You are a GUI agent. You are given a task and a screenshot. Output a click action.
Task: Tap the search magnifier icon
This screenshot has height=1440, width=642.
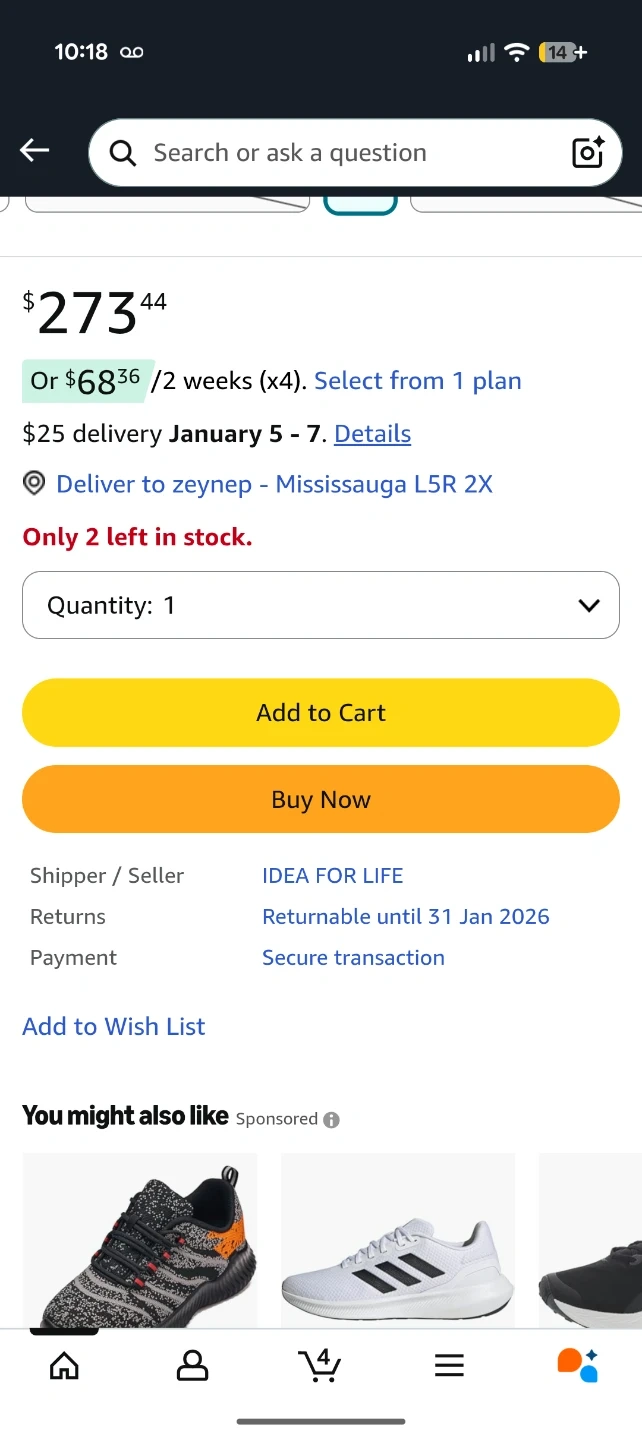[123, 153]
